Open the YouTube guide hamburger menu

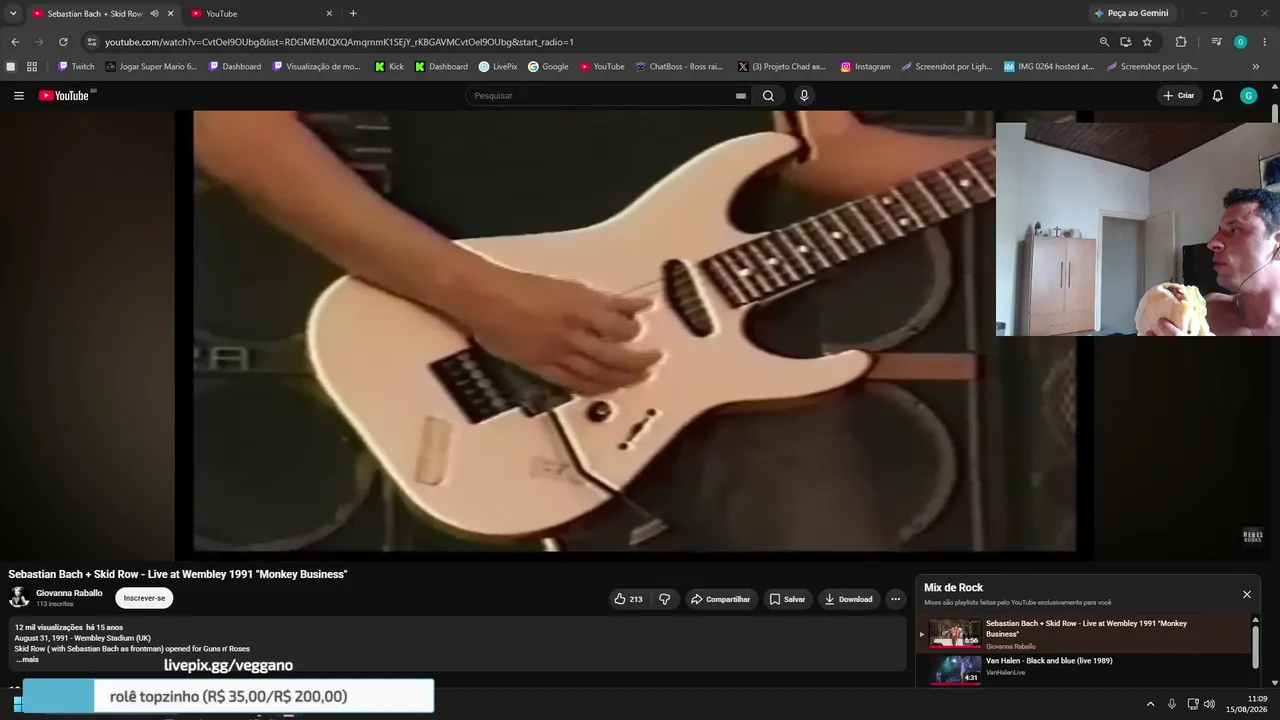tap(19, 96)
